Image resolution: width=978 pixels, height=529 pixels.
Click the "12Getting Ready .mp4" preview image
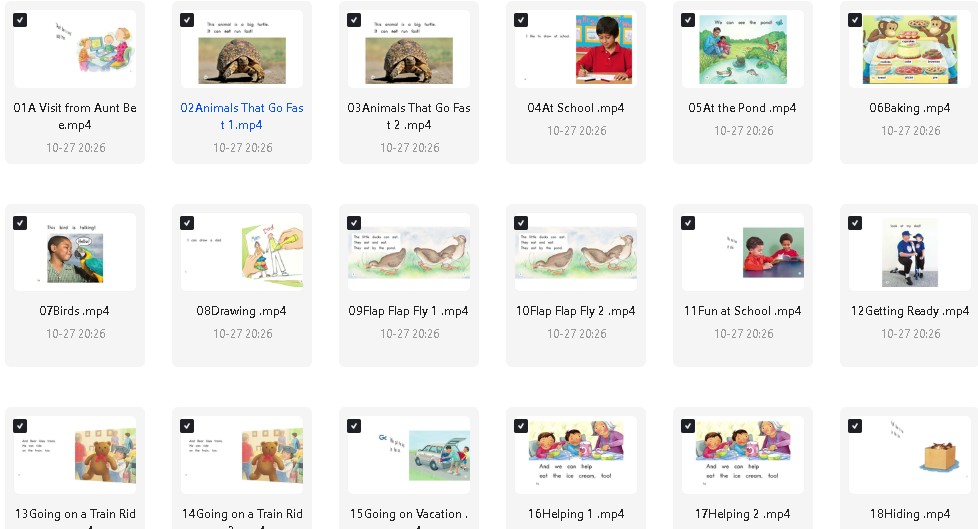(909, 252)
